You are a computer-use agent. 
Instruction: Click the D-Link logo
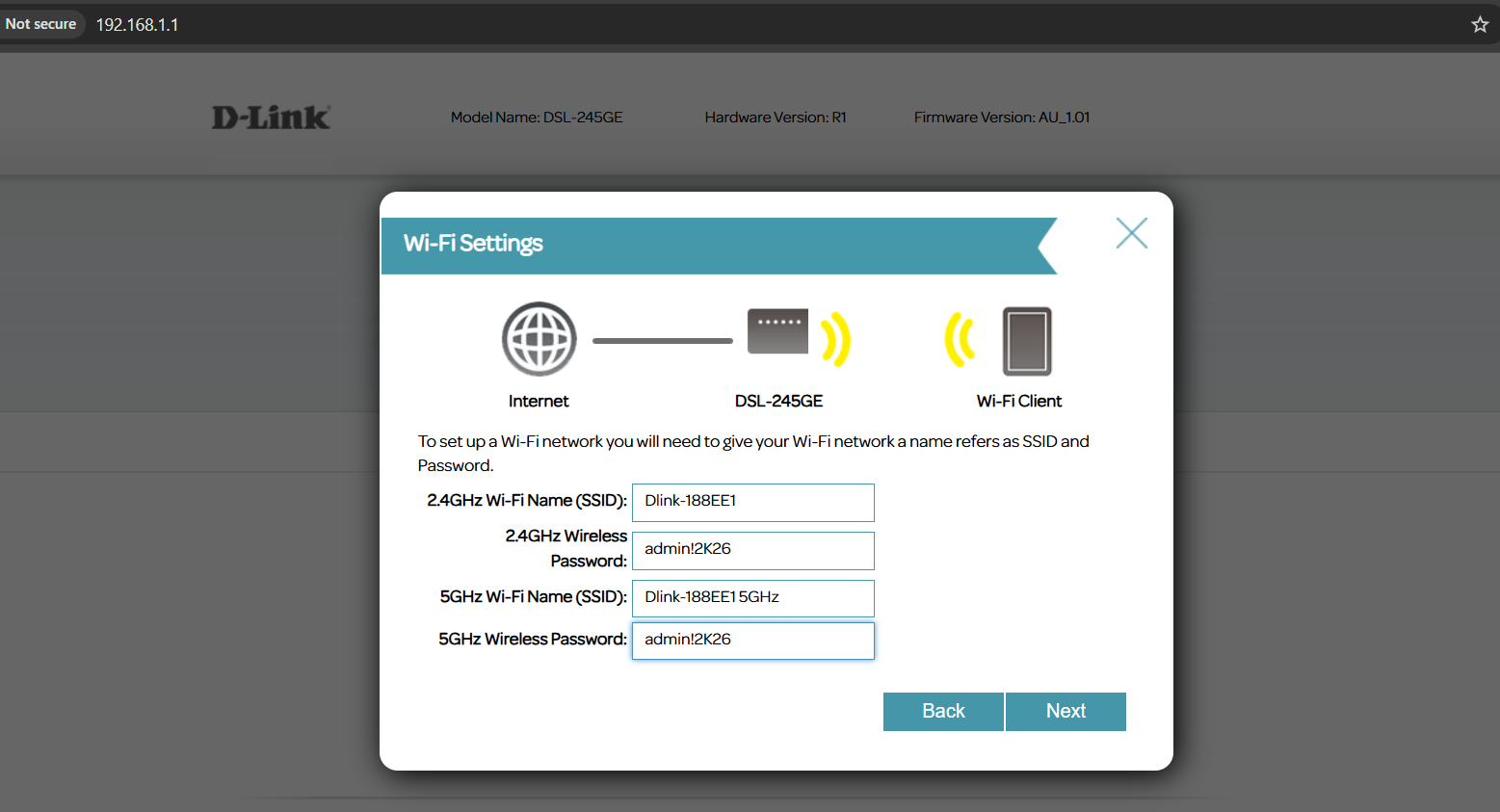[271, 118]
